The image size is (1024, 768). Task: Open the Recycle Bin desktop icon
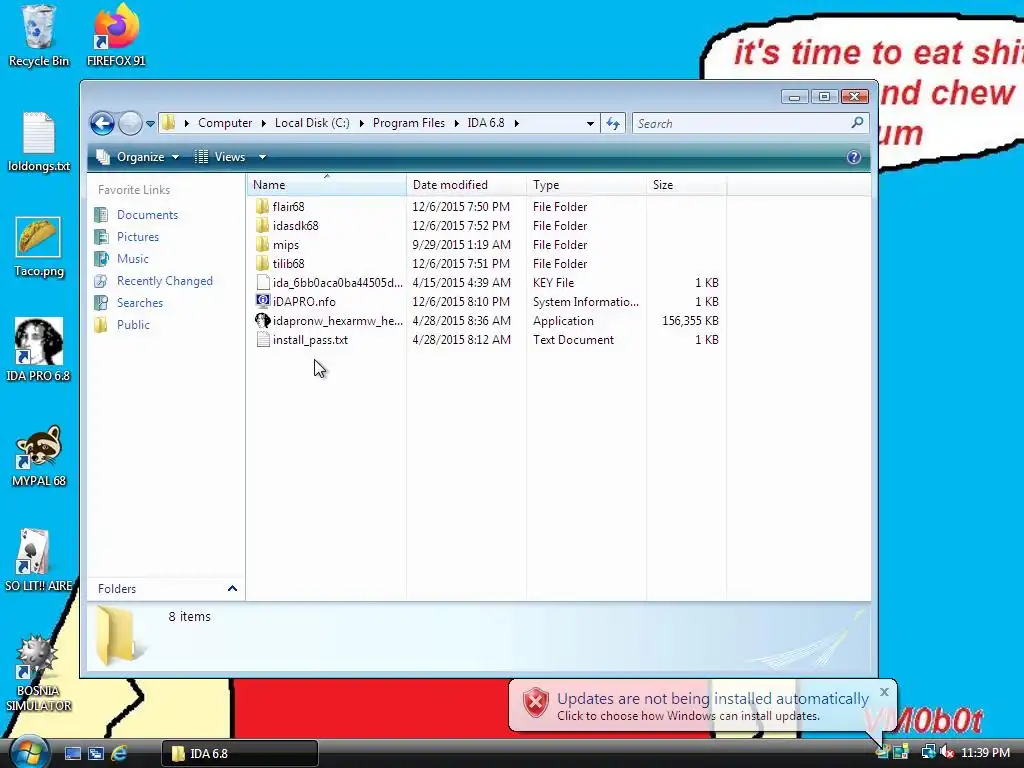(x=39, y=36)
